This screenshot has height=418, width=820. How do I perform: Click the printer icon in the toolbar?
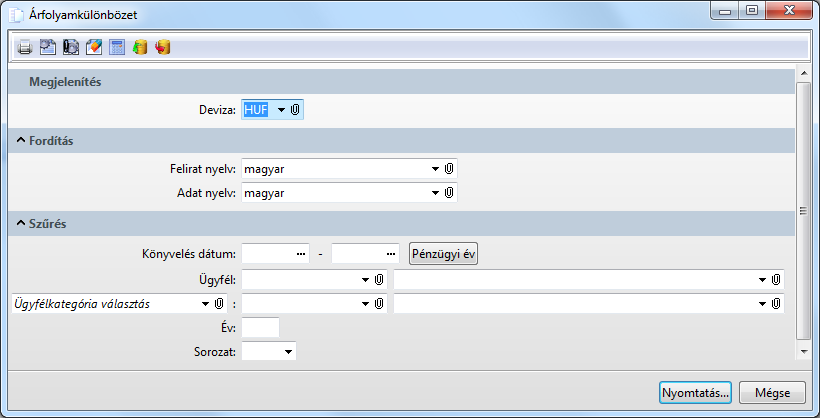[25, 47]
